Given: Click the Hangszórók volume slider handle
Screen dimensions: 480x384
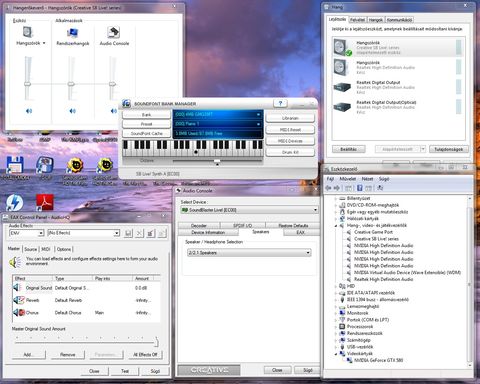Looking at the screenshot, I should [28, 84].
